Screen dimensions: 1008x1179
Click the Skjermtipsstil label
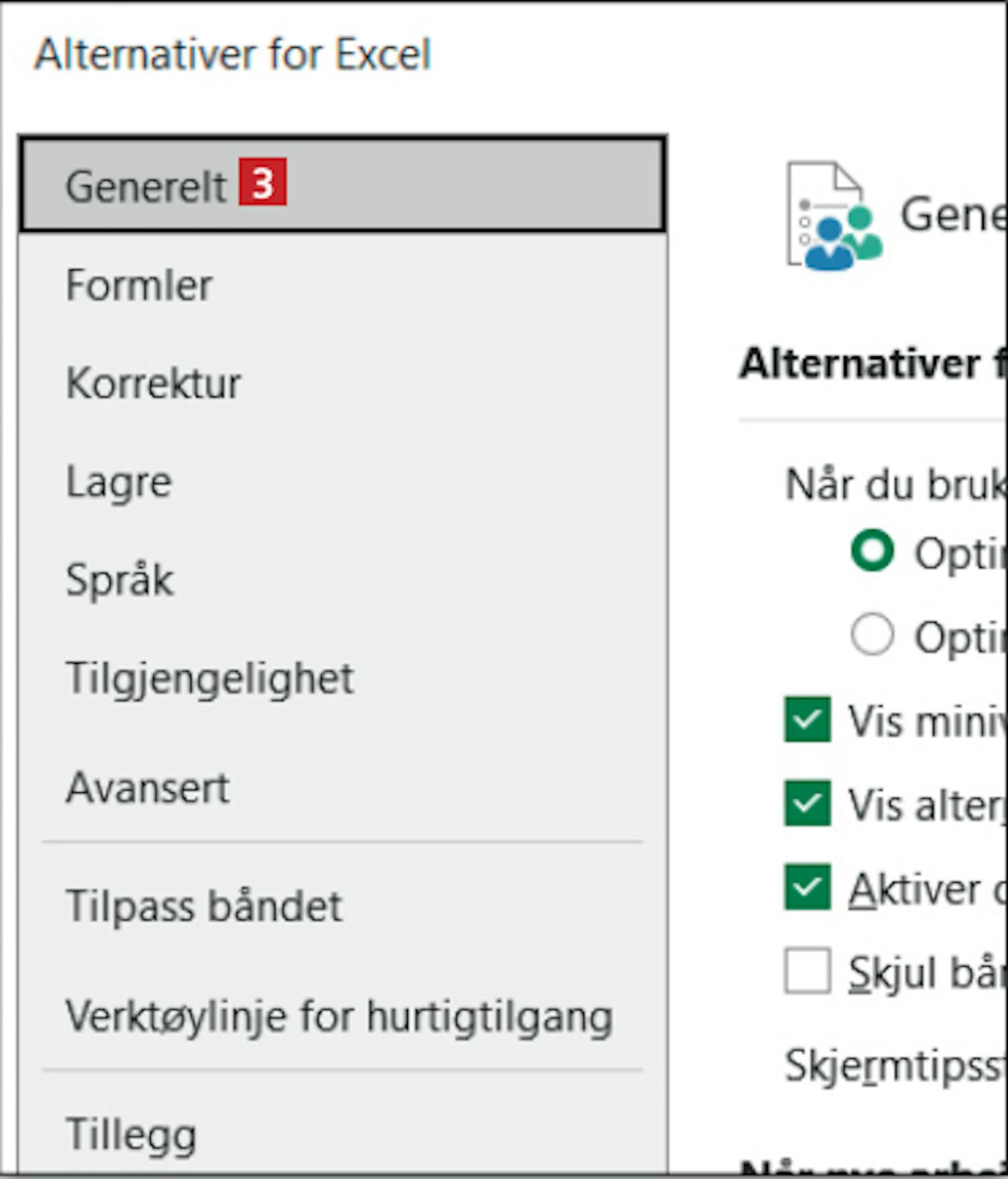[x=896, y=1066]
